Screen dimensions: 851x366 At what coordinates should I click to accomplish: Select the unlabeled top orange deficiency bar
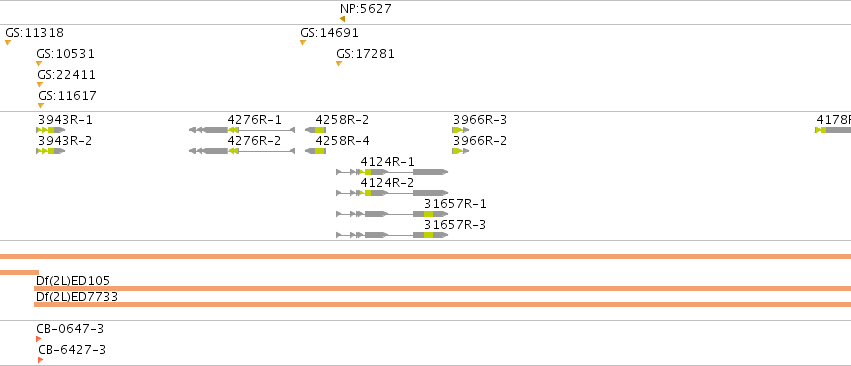(426, 256)
